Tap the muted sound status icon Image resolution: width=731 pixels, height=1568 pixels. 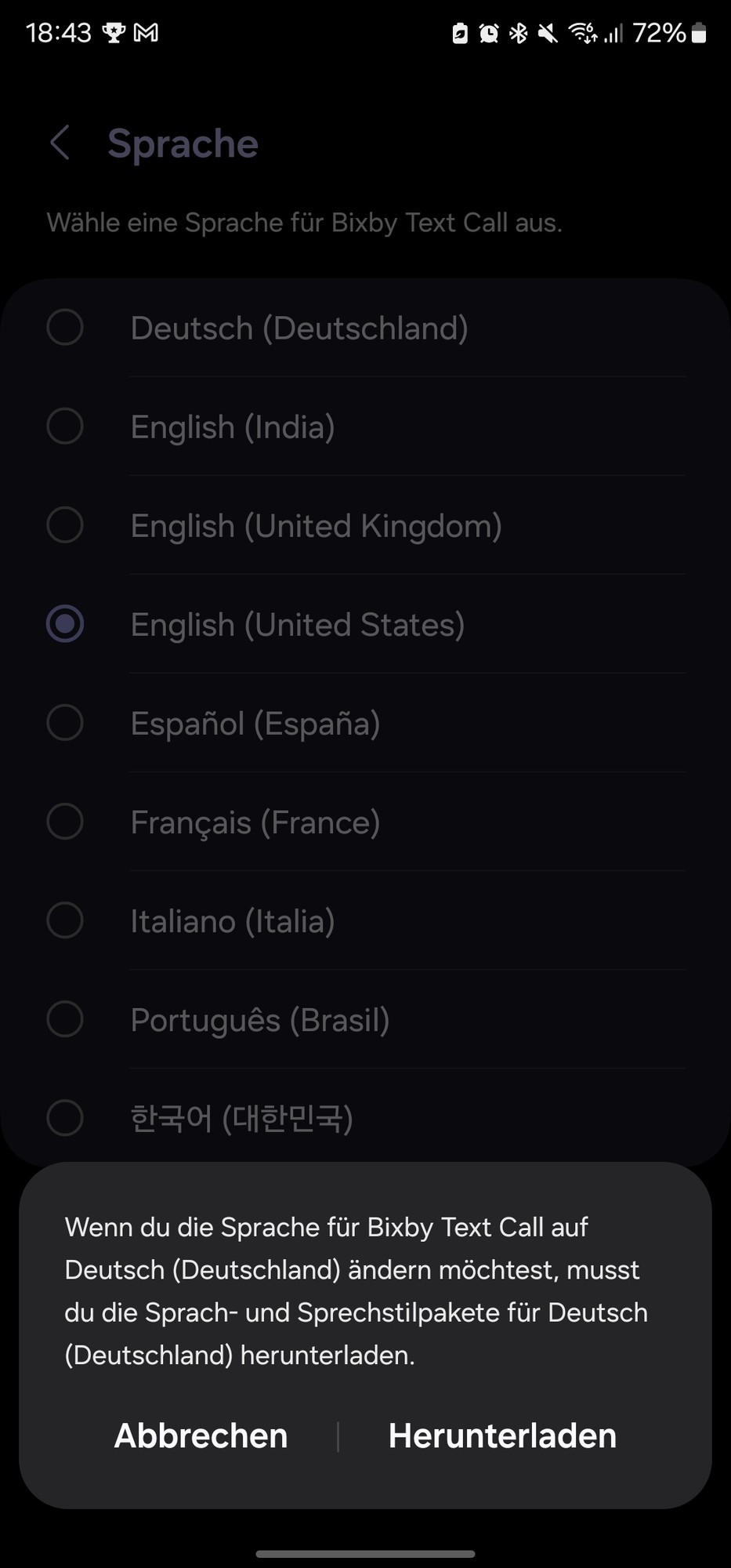click(x=548, y=33)
